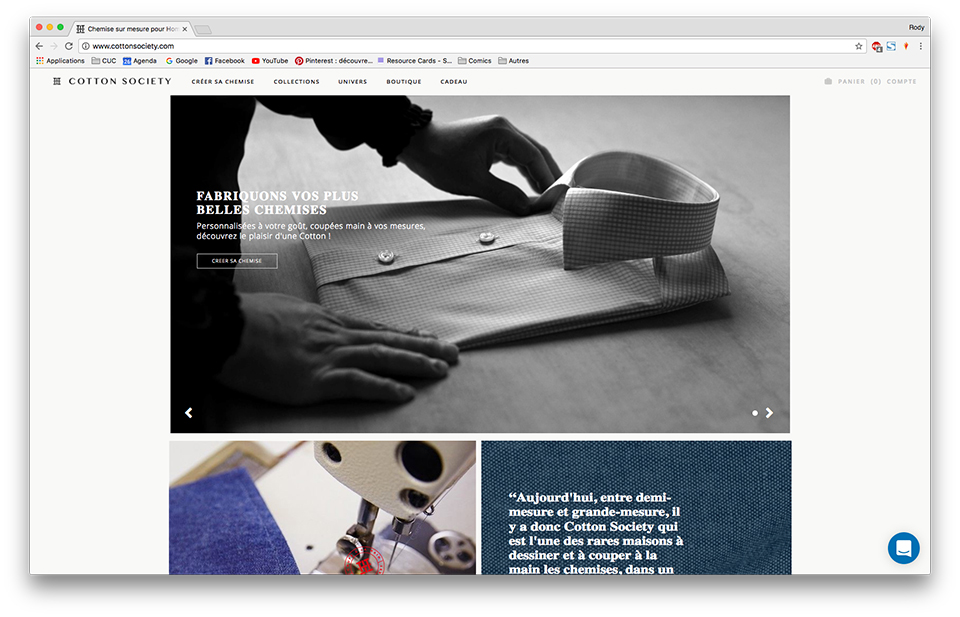The image size is (960, 617).
Task: Open the Applications bookmarks shortcut
Action: click(60, 61)
